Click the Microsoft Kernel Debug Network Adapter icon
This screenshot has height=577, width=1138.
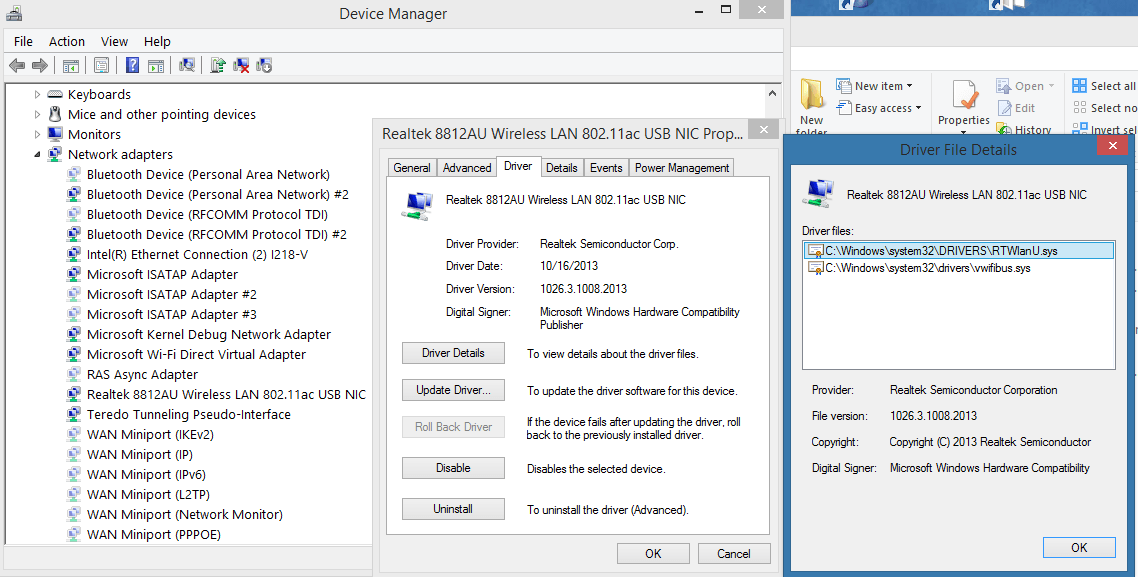(73, 335)
